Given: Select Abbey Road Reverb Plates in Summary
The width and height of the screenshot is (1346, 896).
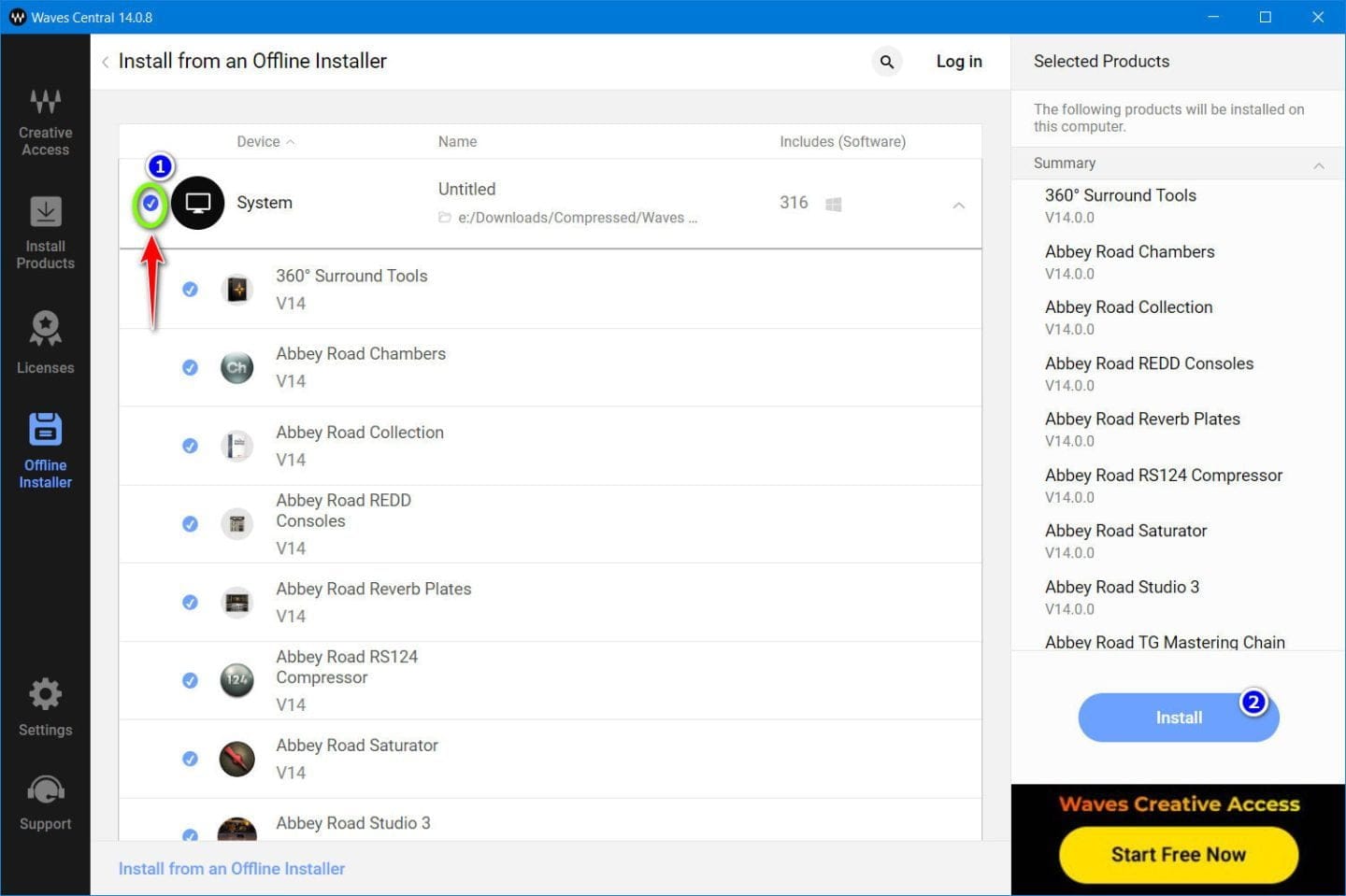Looking at the screenshot, I should click(1142, 420).
